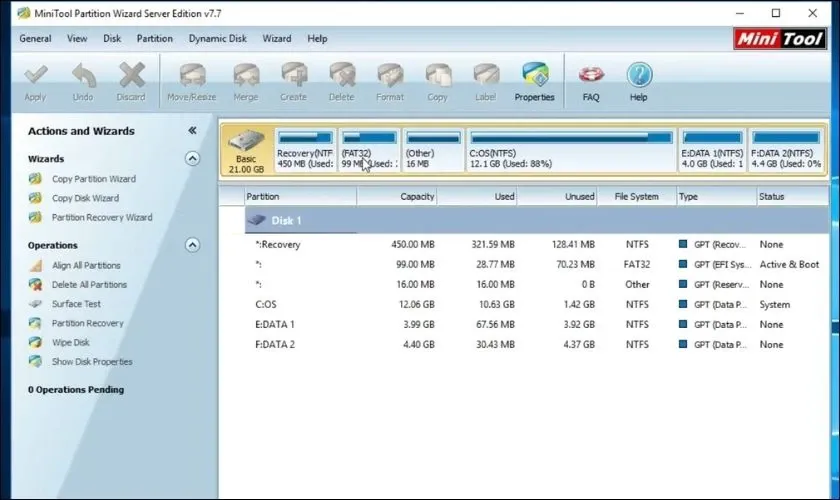Collapse the Wizards section

click(192, 158)
